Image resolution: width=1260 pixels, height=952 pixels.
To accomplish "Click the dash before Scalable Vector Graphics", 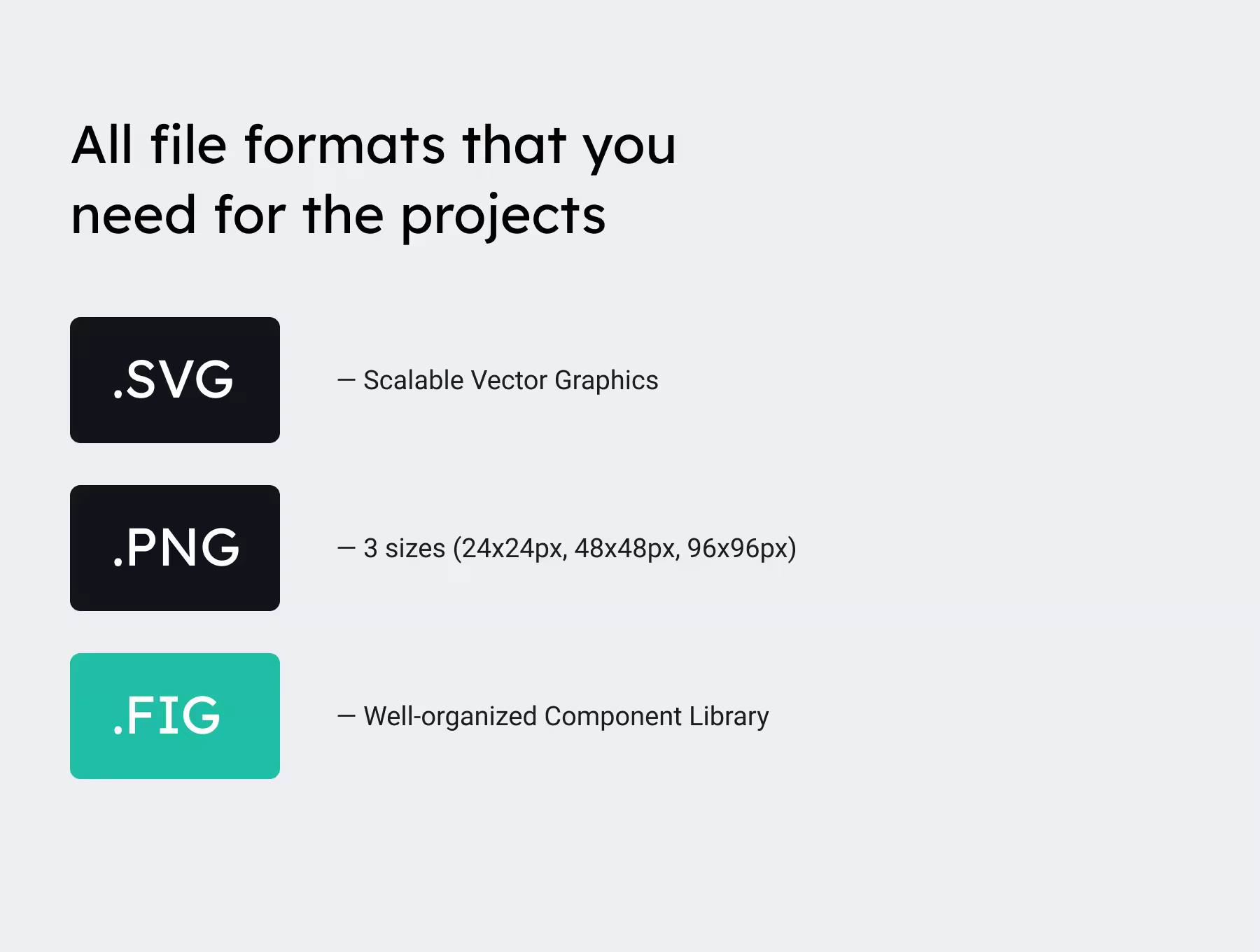I will tap(346, 380).
